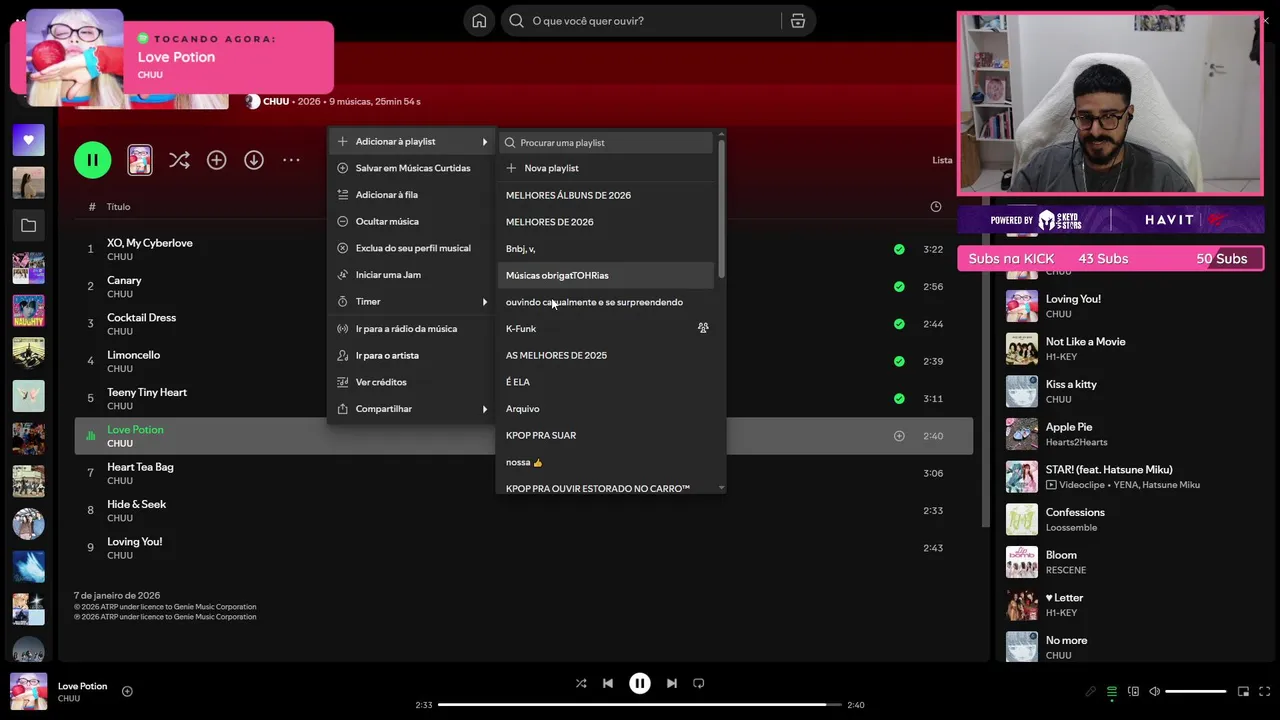Expand the 'Compartilhar' submenu
Image resolution: width=1280 pixels, height=720 pixels.
(412, 409)
